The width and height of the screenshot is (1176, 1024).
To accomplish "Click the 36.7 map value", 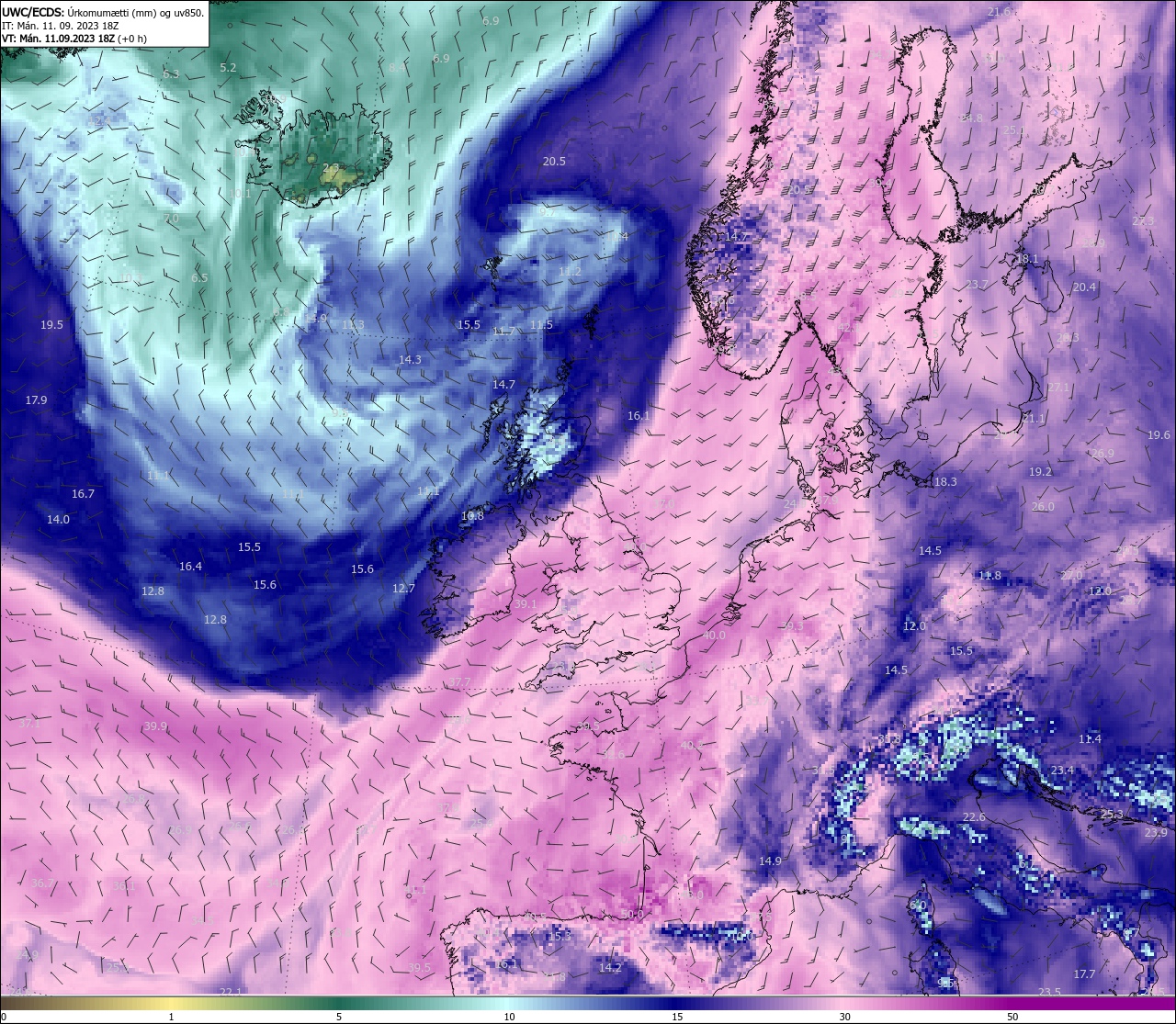I will 43,883.
